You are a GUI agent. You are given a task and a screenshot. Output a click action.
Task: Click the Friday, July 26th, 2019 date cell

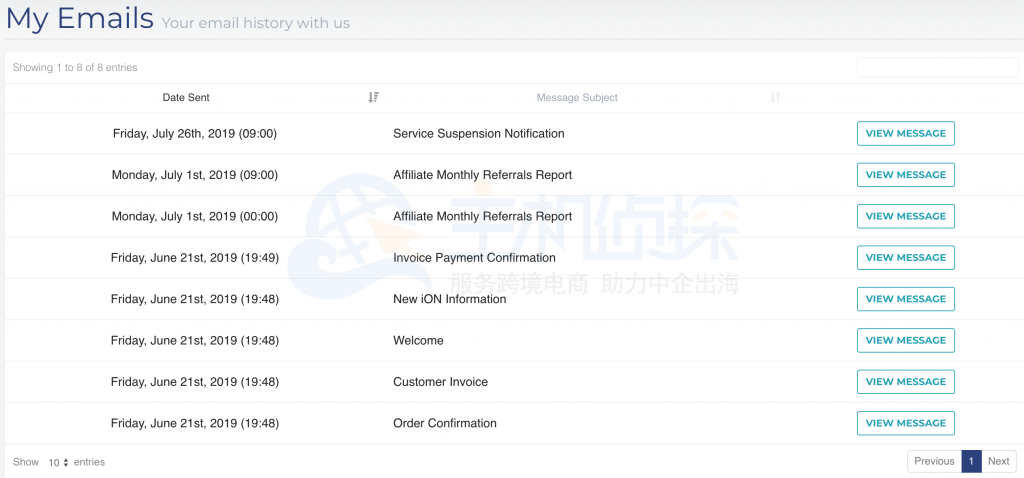[x=194, y=133]
